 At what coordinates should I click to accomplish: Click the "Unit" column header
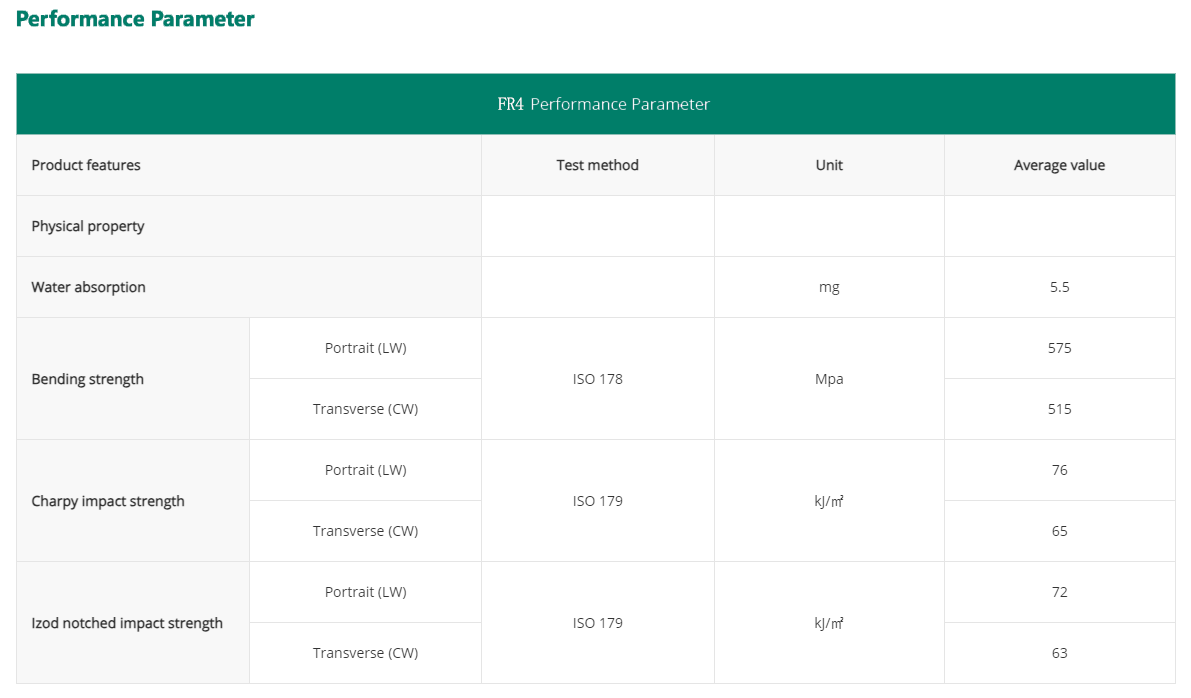pyautogui.click(x=829, y=165)
